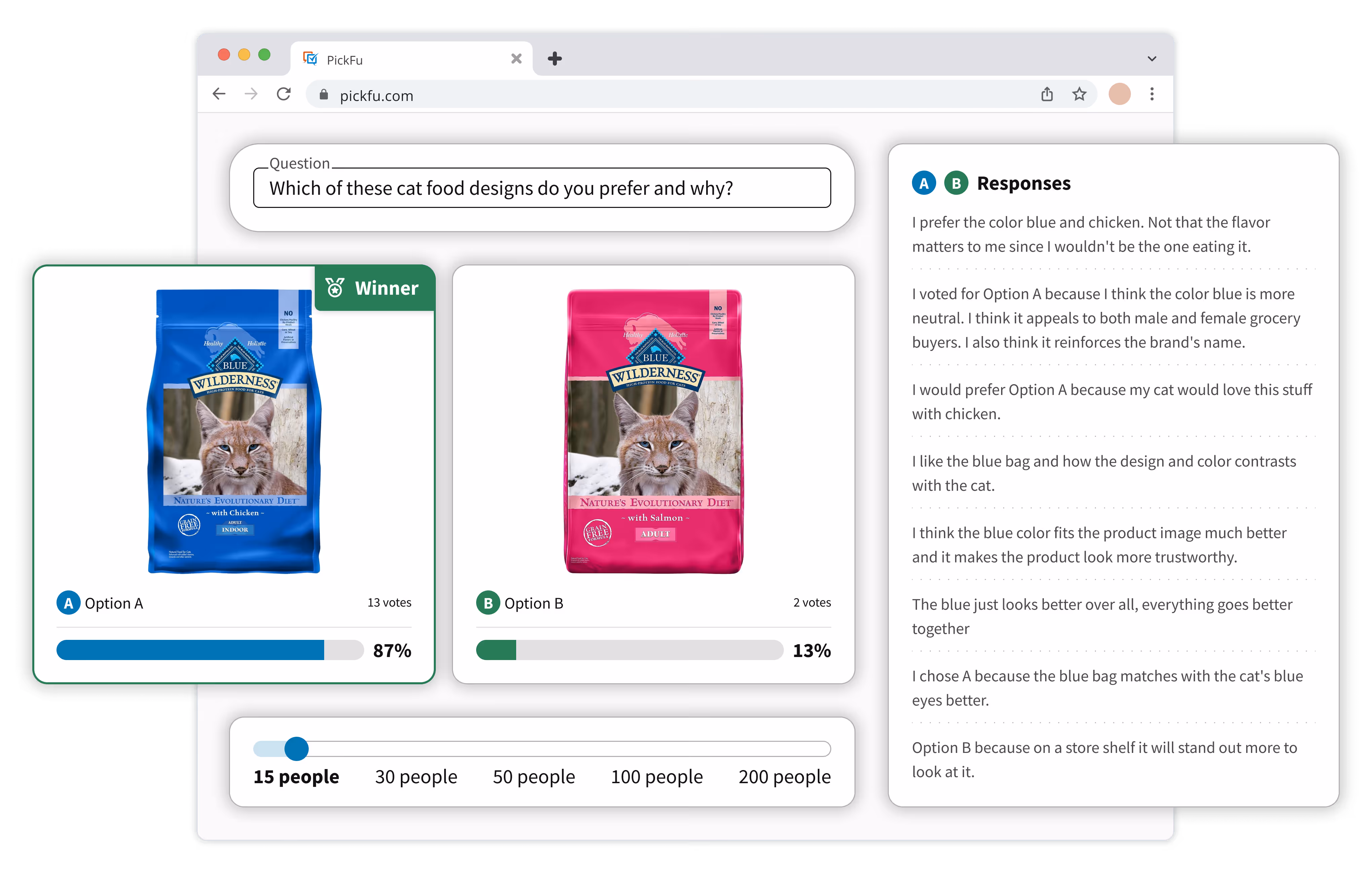Select the 30 people audience option
The image size is (1372, 872).
416,777
